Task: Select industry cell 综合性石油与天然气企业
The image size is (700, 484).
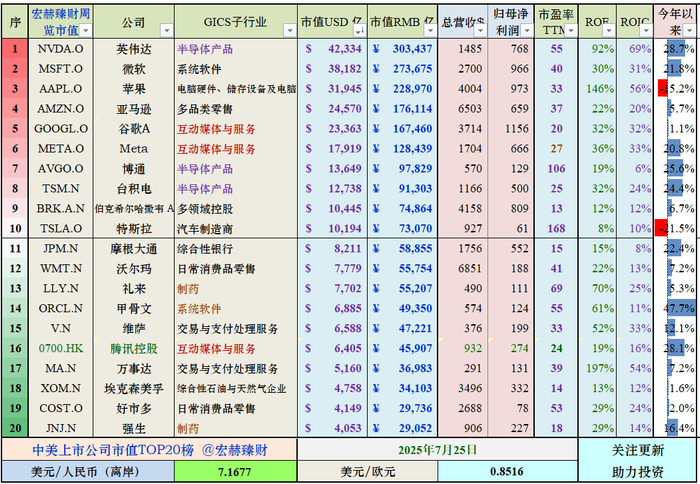Action: (236, 388)
